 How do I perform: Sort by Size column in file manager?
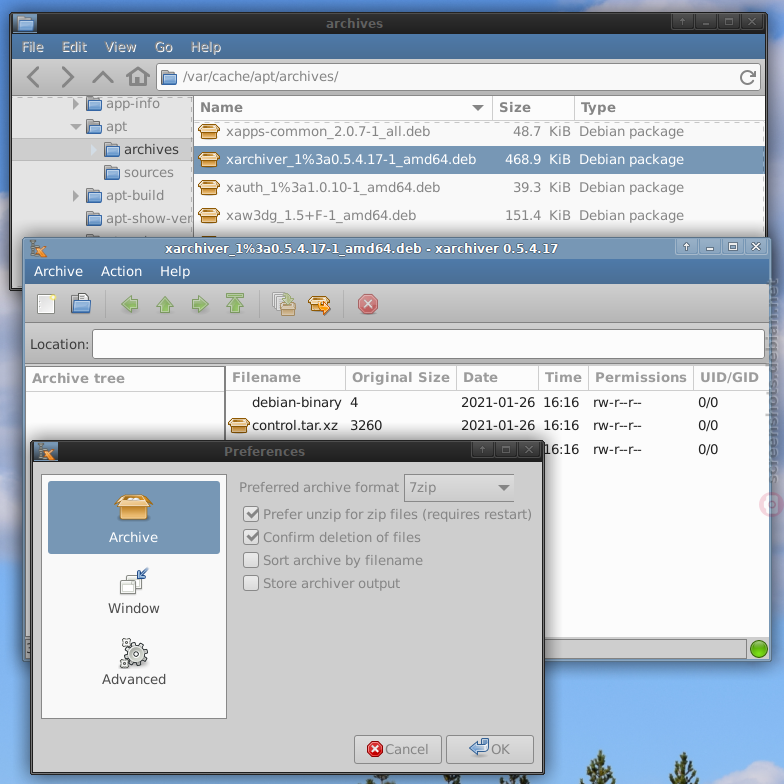click(x=533, y=108)
